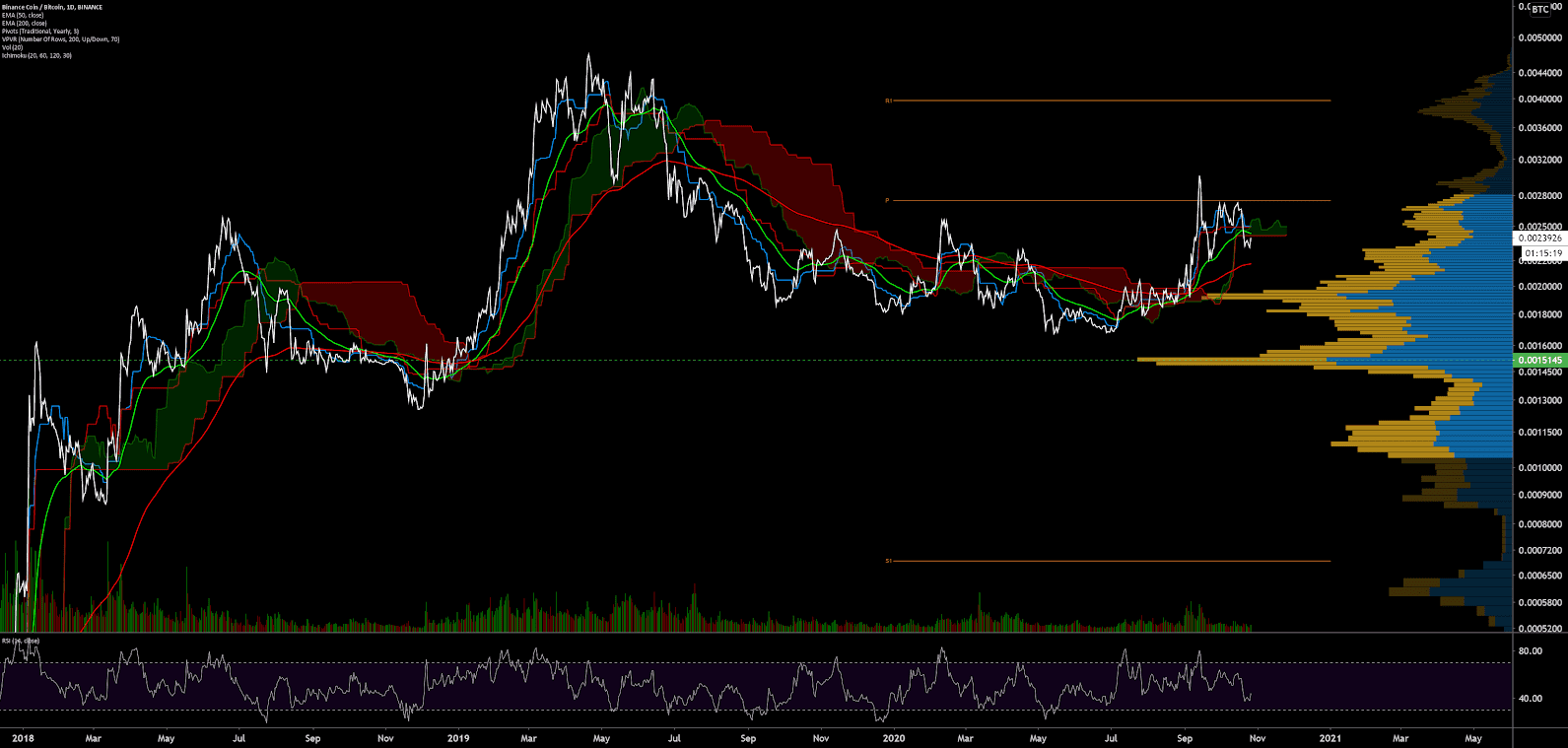Click the 2018 label on time axis

coord(23,738)
